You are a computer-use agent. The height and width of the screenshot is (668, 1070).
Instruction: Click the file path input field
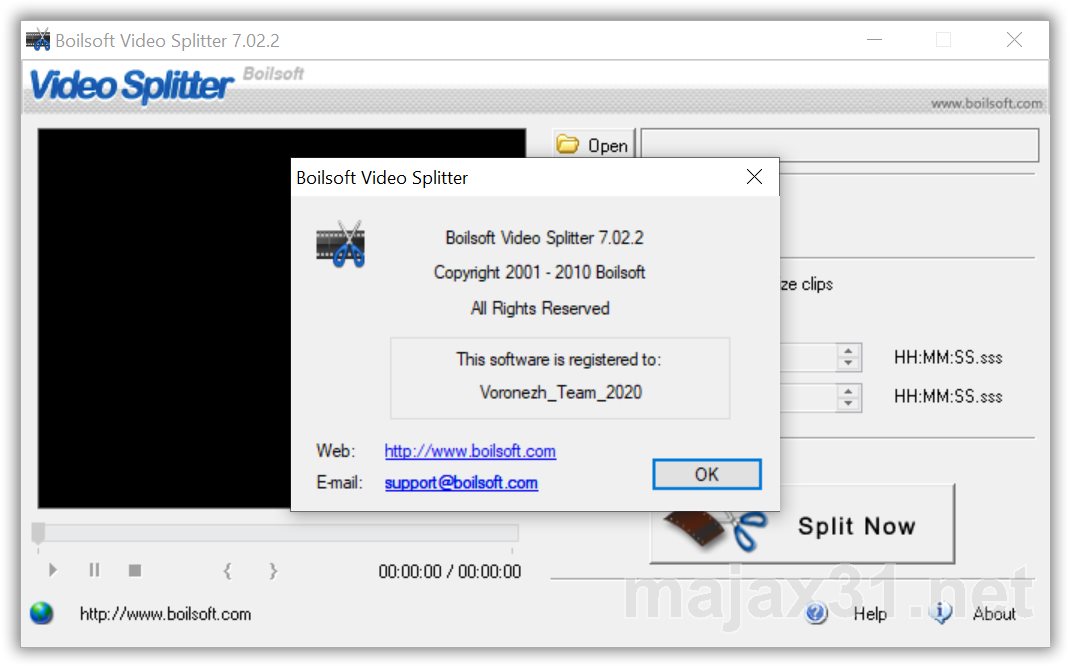click(840, 145)
